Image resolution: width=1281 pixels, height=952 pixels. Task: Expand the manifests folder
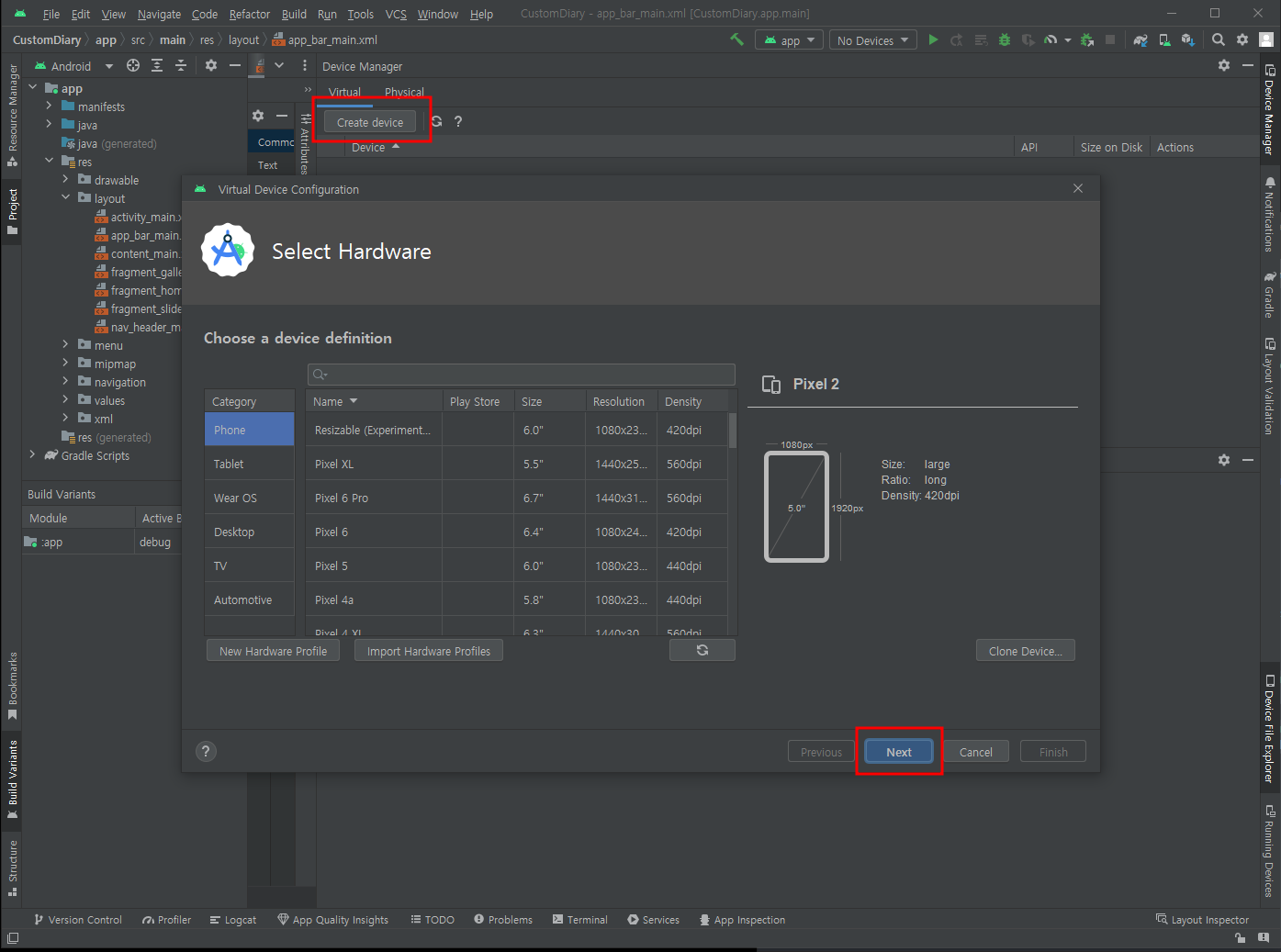click(x=49, y=106)
